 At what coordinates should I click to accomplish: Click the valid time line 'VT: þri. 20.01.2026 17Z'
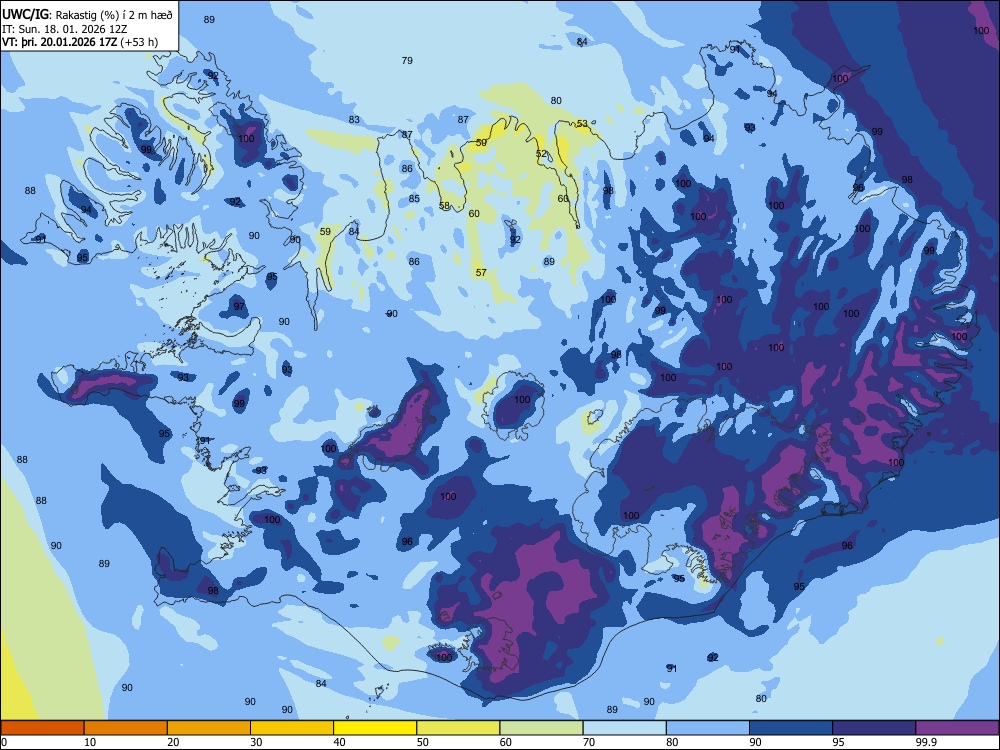(59, 42)
